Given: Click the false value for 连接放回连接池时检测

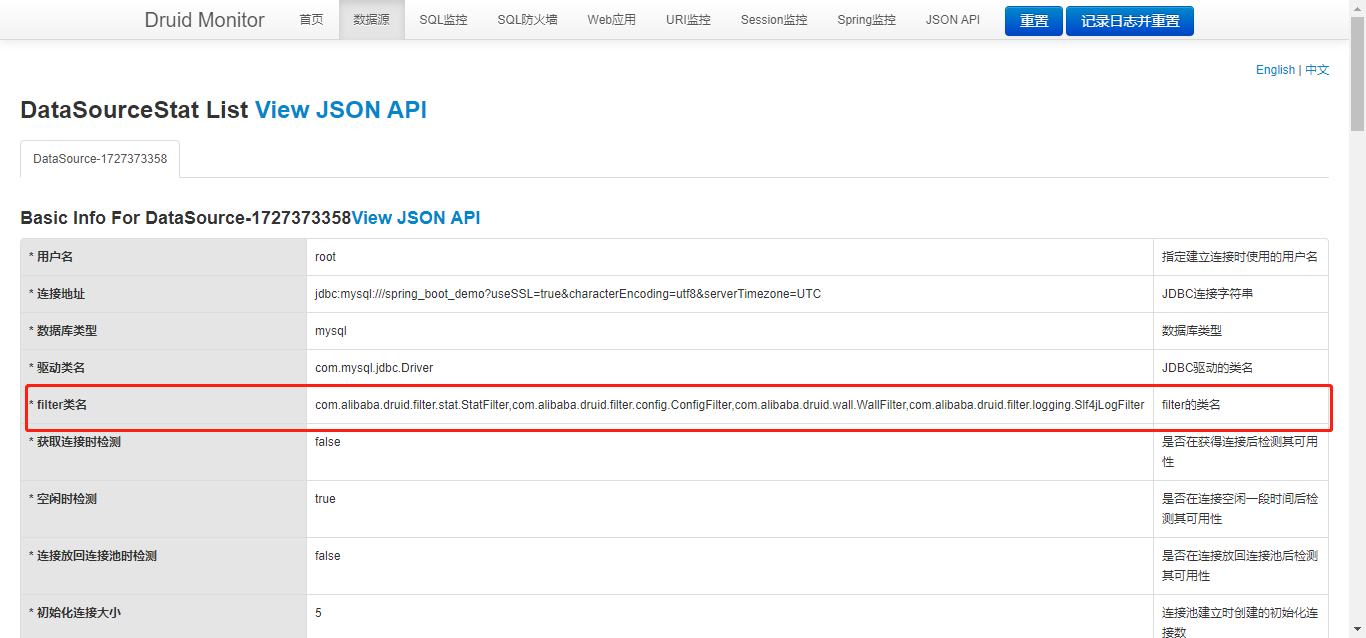Looking at the screenshot, I should (328, 556).
